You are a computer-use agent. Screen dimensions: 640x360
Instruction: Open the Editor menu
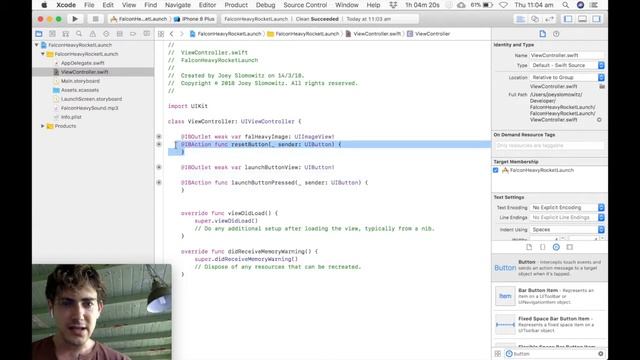tap(207, 5)
